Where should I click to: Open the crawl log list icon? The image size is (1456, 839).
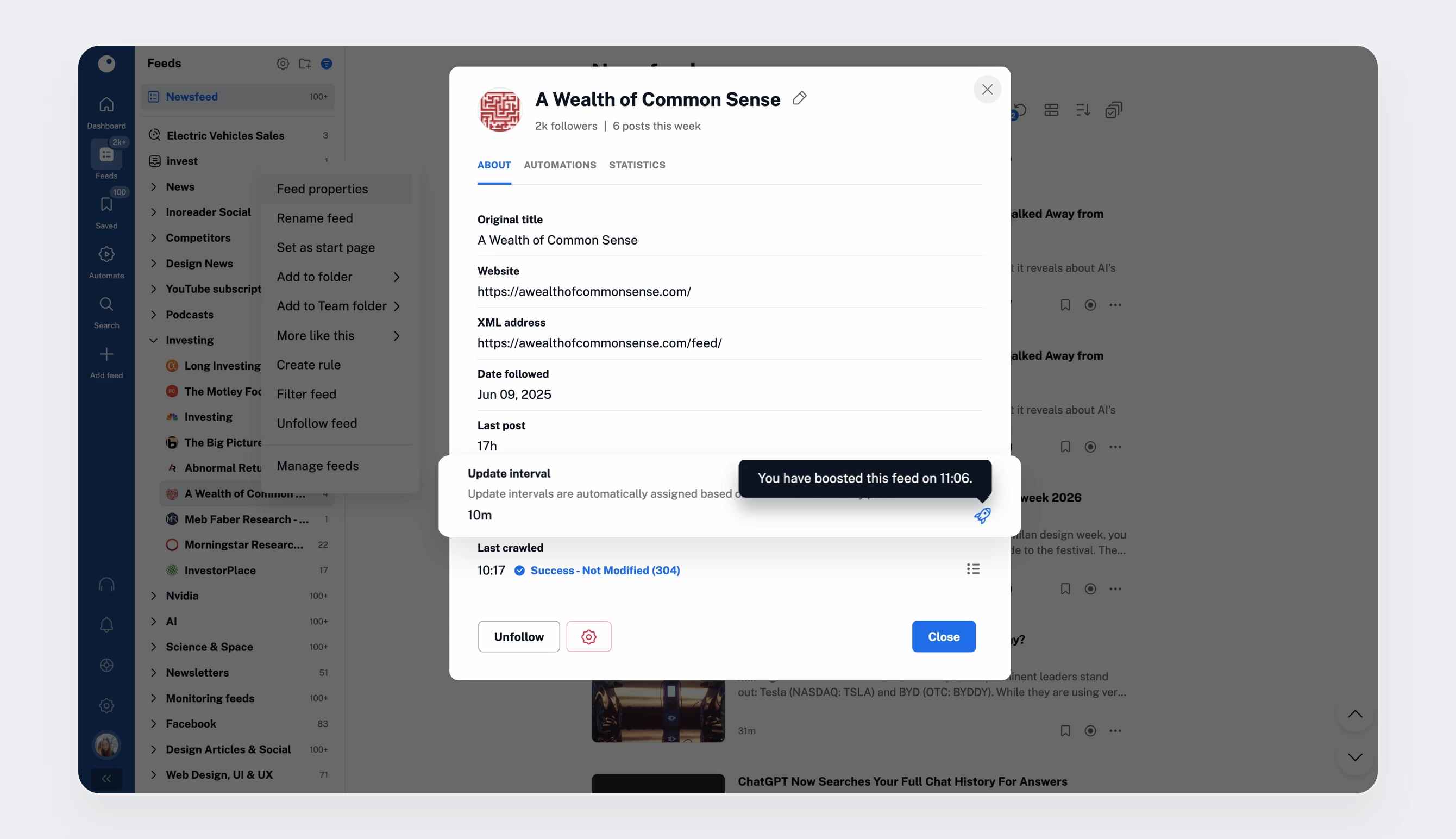point(973,569)
